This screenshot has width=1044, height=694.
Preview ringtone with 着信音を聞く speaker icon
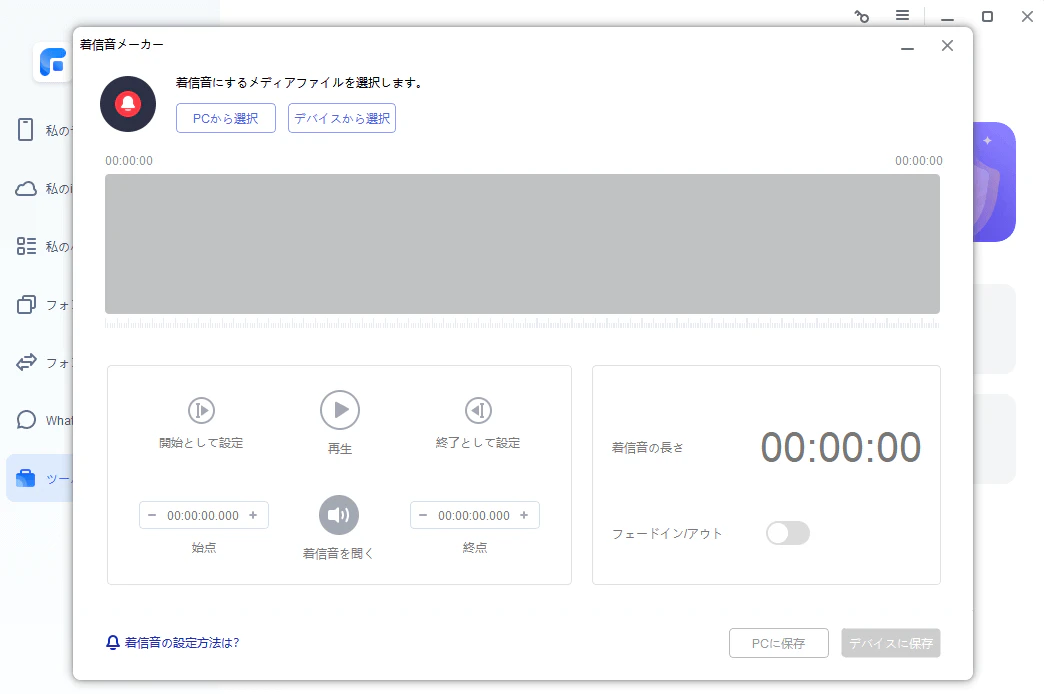339,515
